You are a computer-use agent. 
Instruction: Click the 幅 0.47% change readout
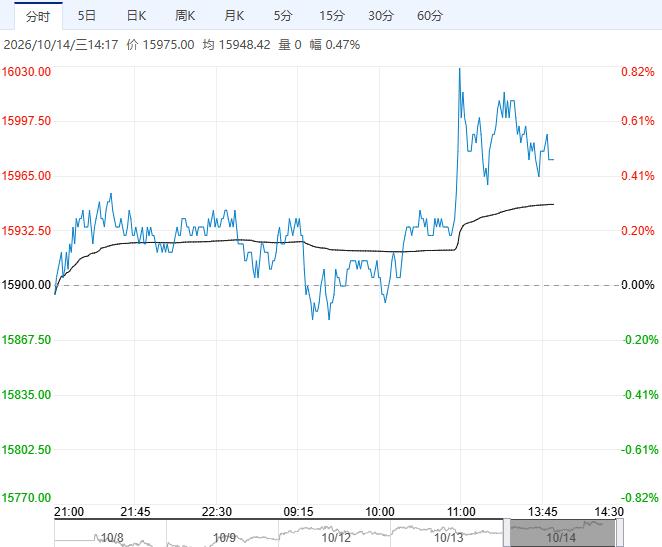click(335, 45)
